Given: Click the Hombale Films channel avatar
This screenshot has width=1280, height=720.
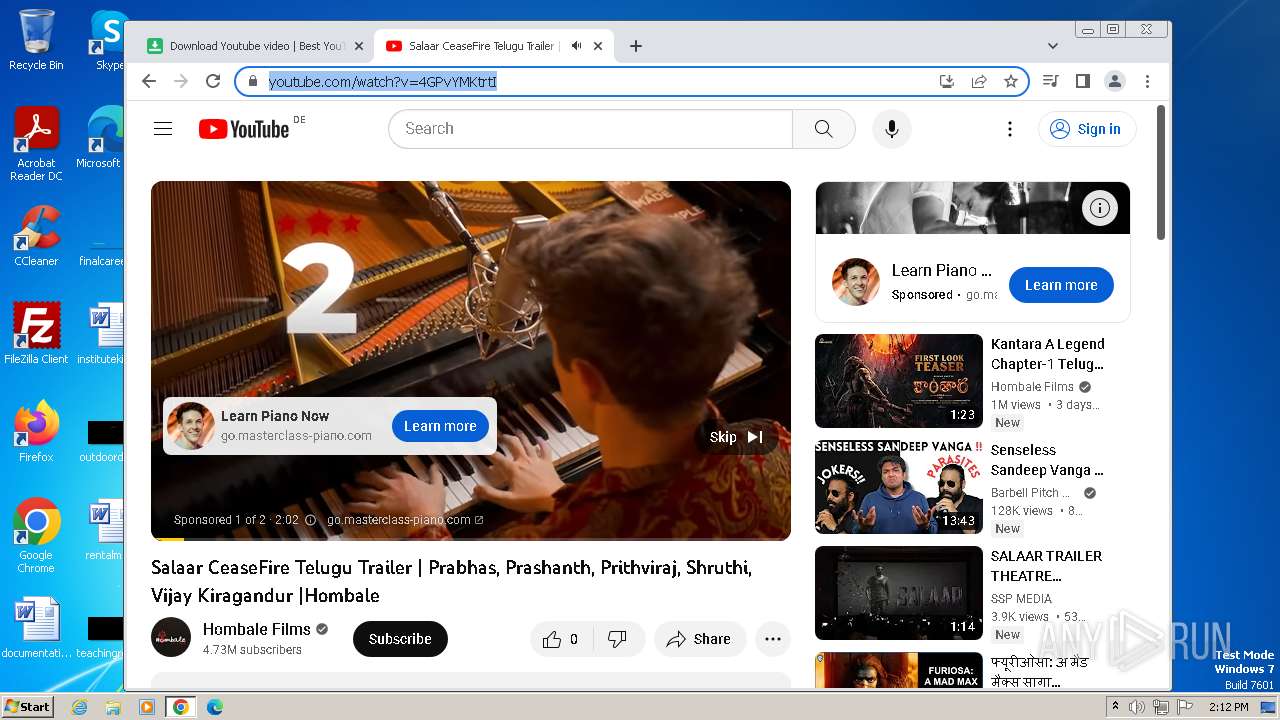Looking at the screenshot, I should [x=171, y=638].
